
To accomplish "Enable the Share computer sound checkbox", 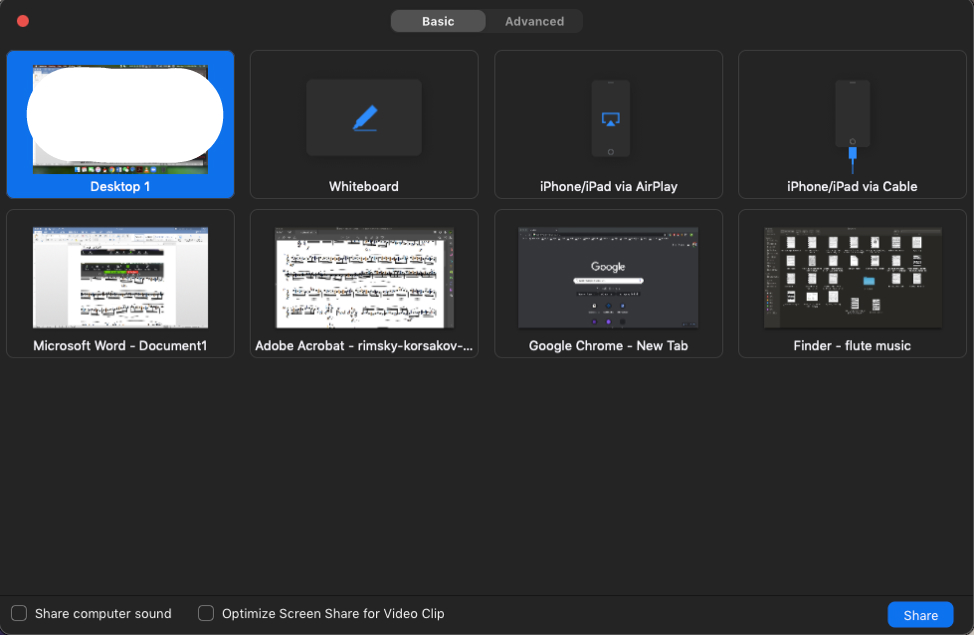I will pyautogui.click(x=19, y=613).
